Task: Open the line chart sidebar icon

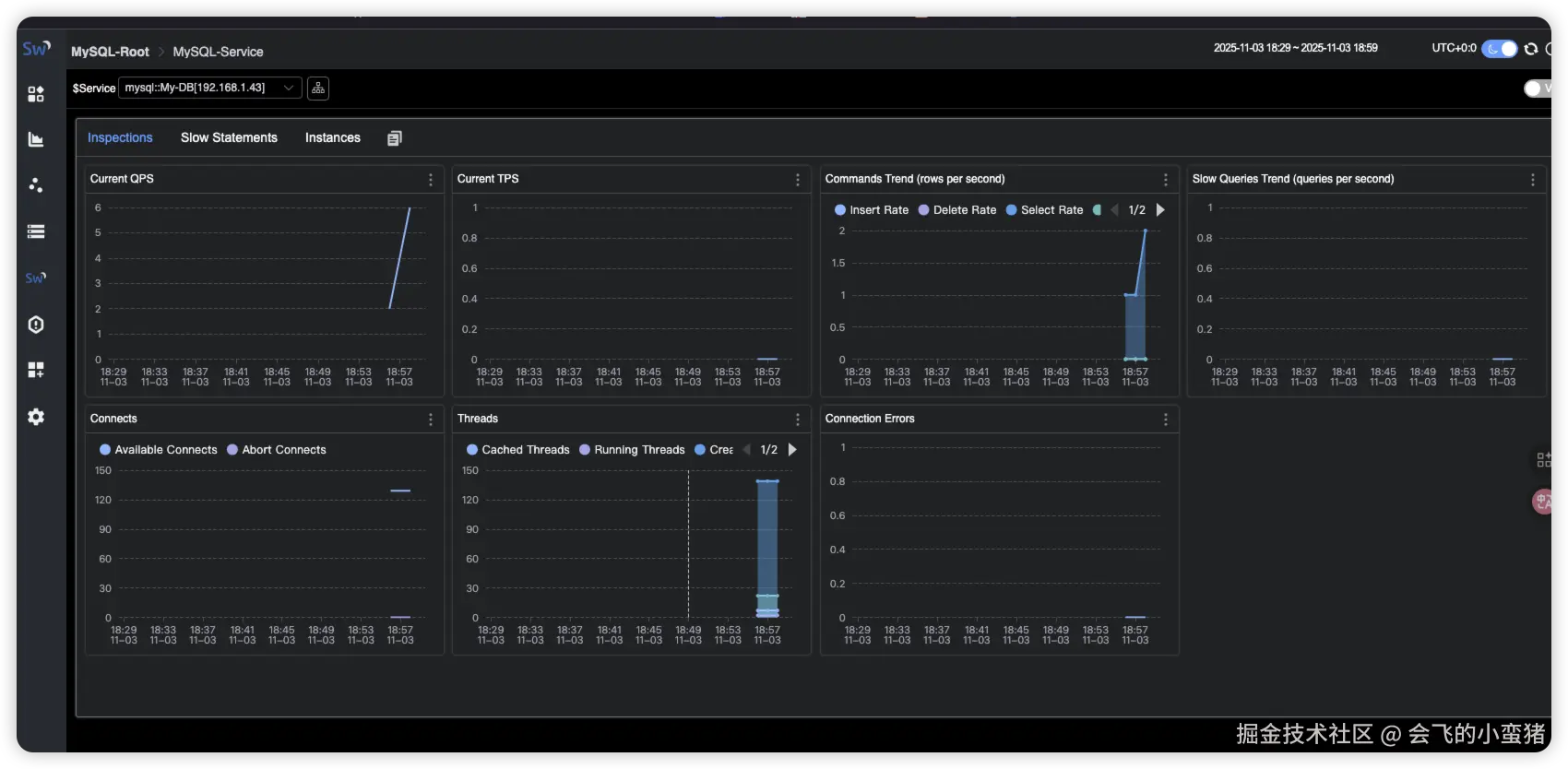Action: coord(36,139)
